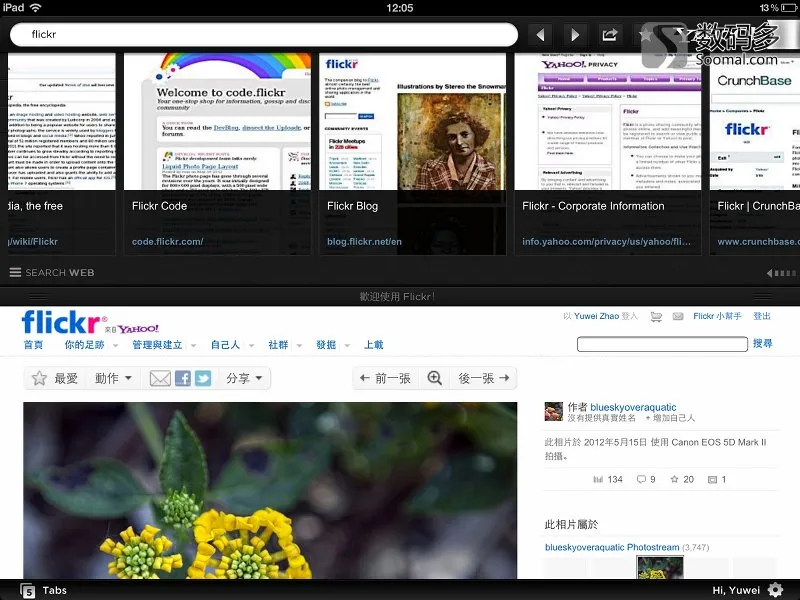Click the blueskyoveraquatic avatar icon
The height and width of the screenshot is (600, 800).
click(x=554, y=411)
